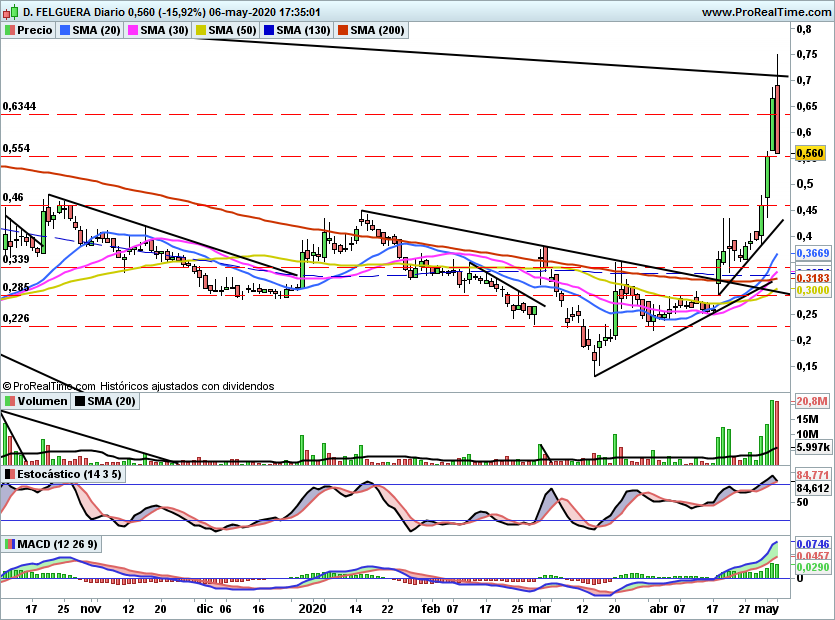Click the SMA (20) value tag 0,3669
This screenshot has width=835, height=620.
(813, 253)
